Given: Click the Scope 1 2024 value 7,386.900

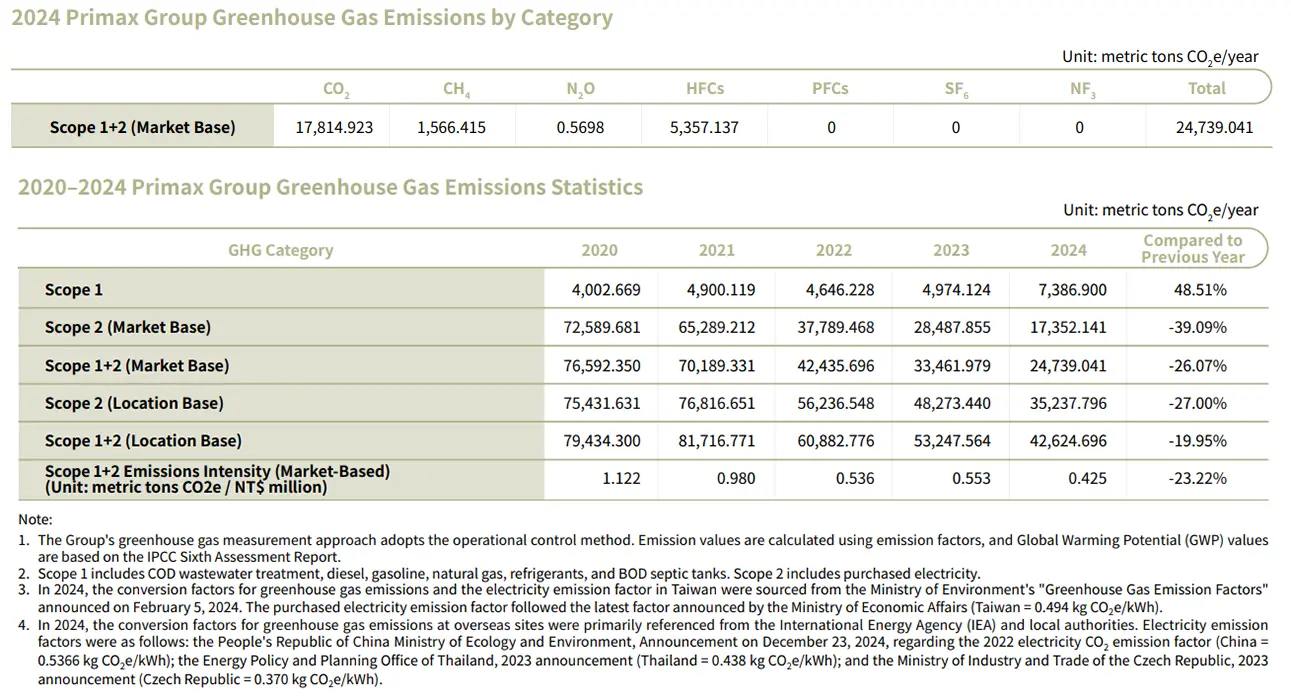Looking at the screenshot, I should point(1068,290).
